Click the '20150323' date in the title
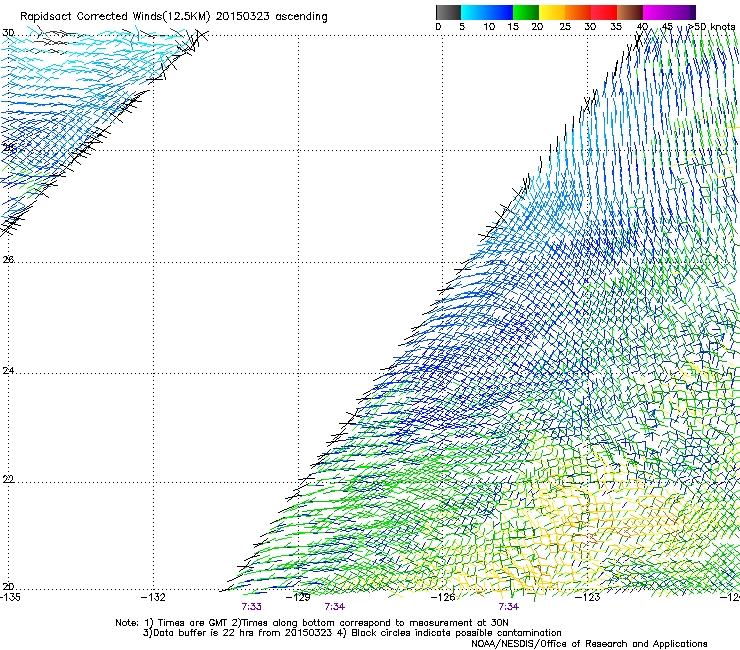740x650 pixels. pos(243,17)
